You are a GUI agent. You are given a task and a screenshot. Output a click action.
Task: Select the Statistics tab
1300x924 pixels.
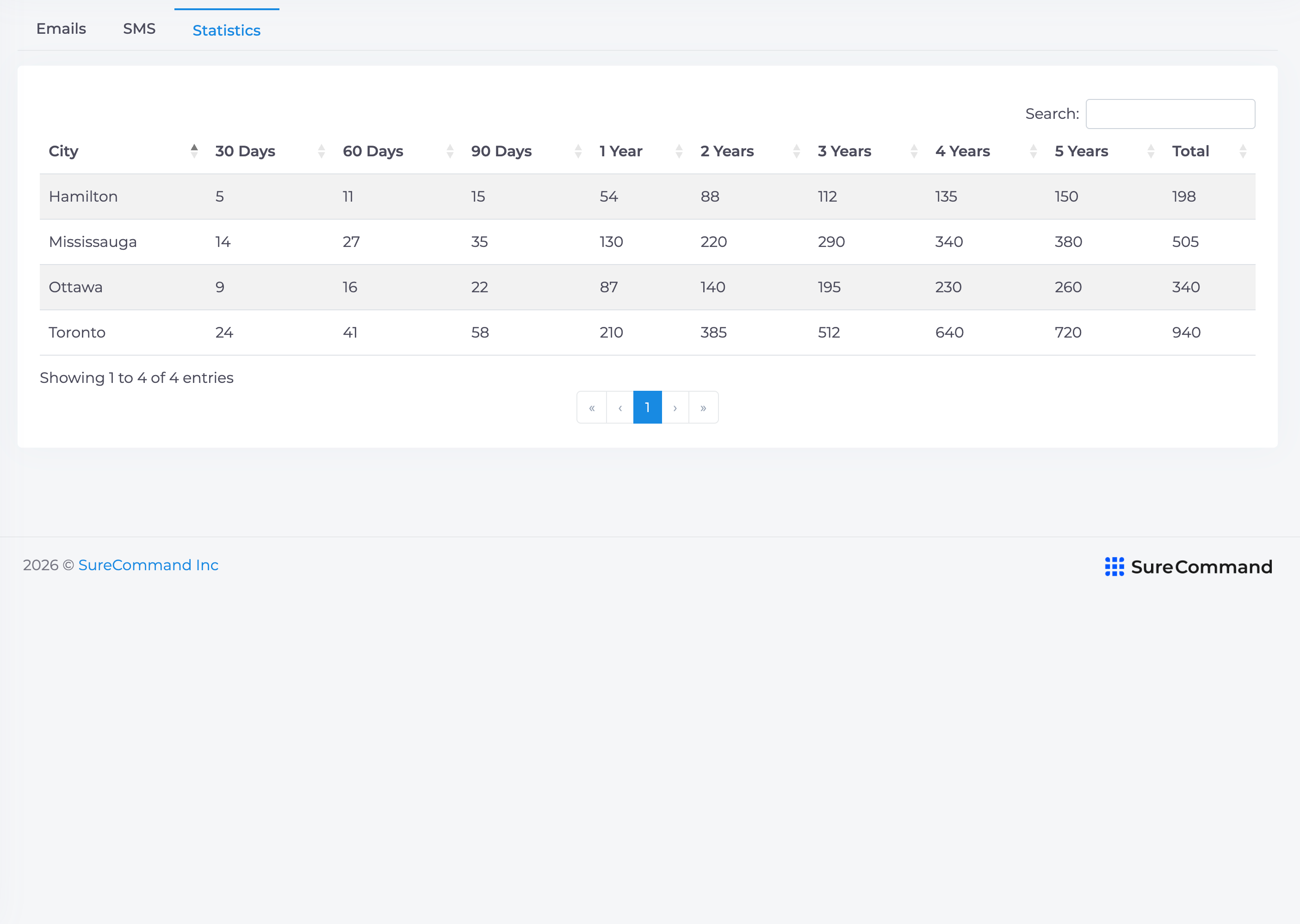tap(227, 30)
